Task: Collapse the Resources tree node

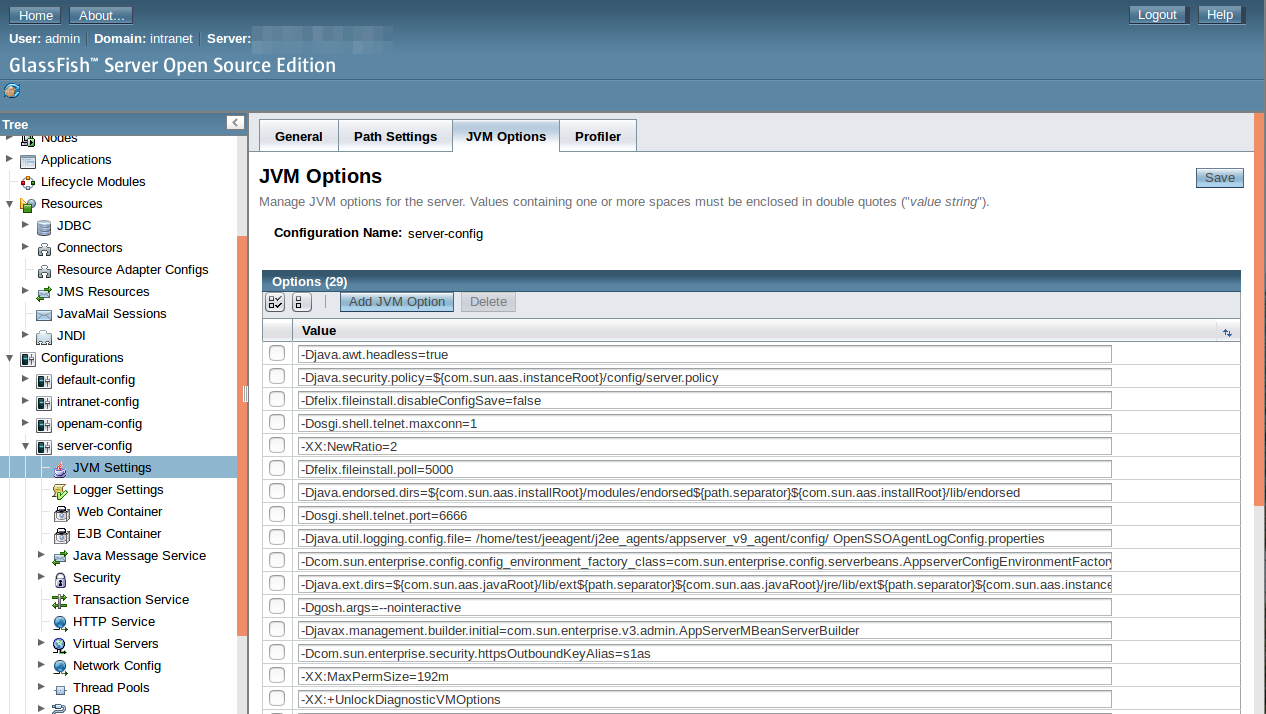Action: [x=10, y=204]
